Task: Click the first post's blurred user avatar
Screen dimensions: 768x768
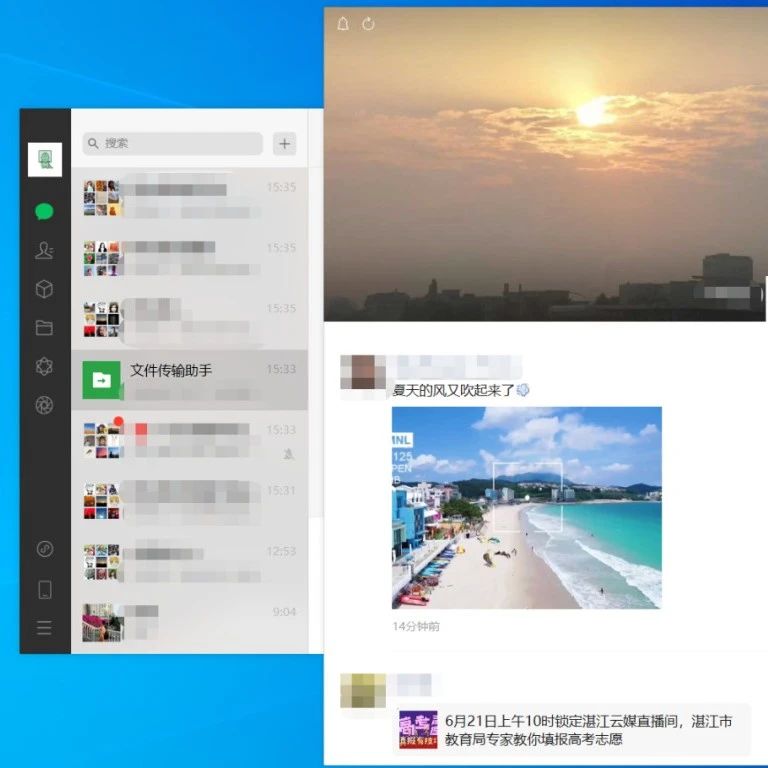Action: click(x=363, y=373)
